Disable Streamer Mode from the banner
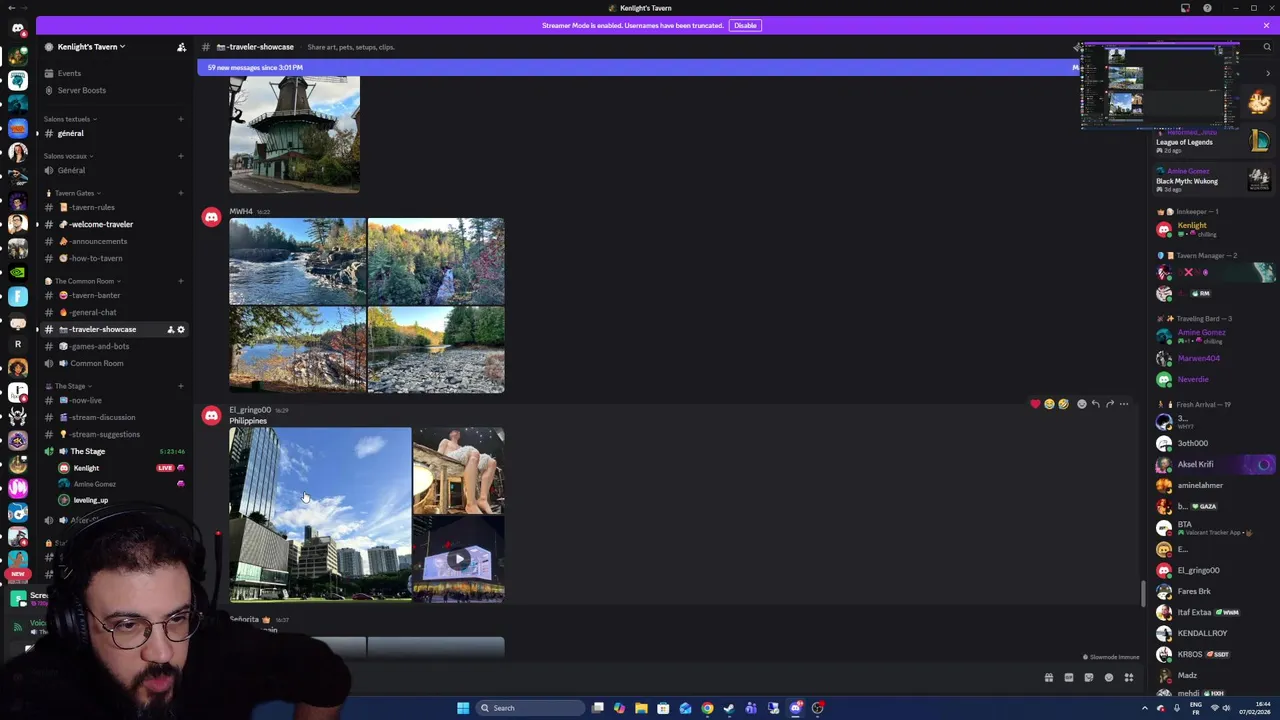 [x=745, y=25]
